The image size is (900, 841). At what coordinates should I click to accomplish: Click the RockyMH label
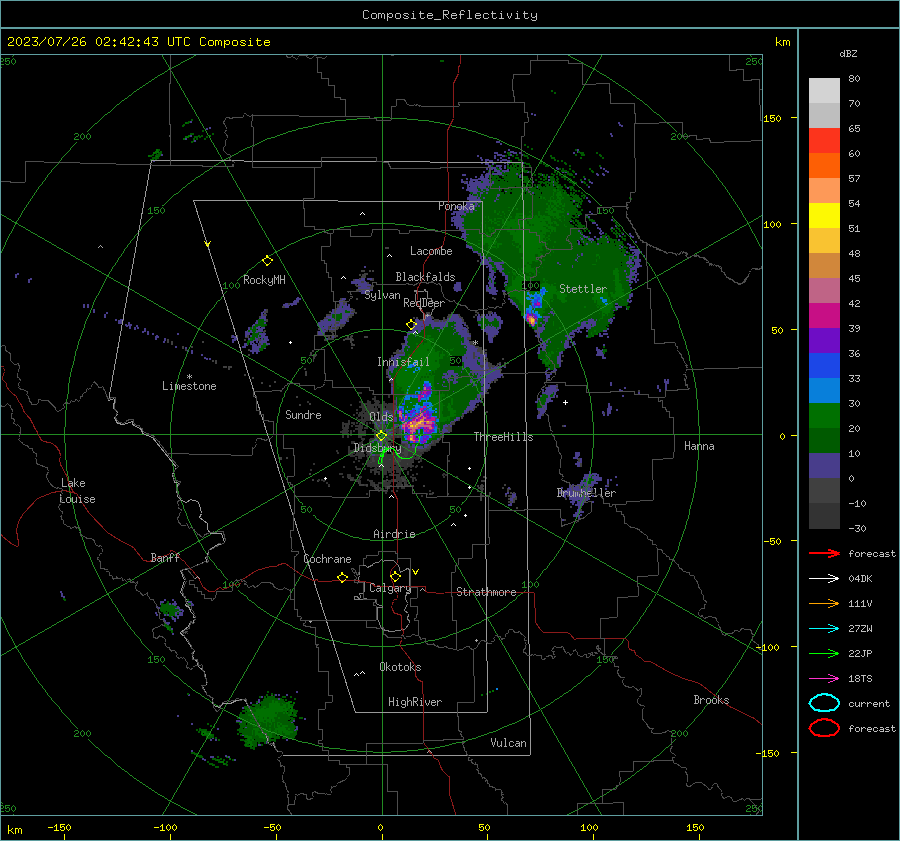click(264, 280)
